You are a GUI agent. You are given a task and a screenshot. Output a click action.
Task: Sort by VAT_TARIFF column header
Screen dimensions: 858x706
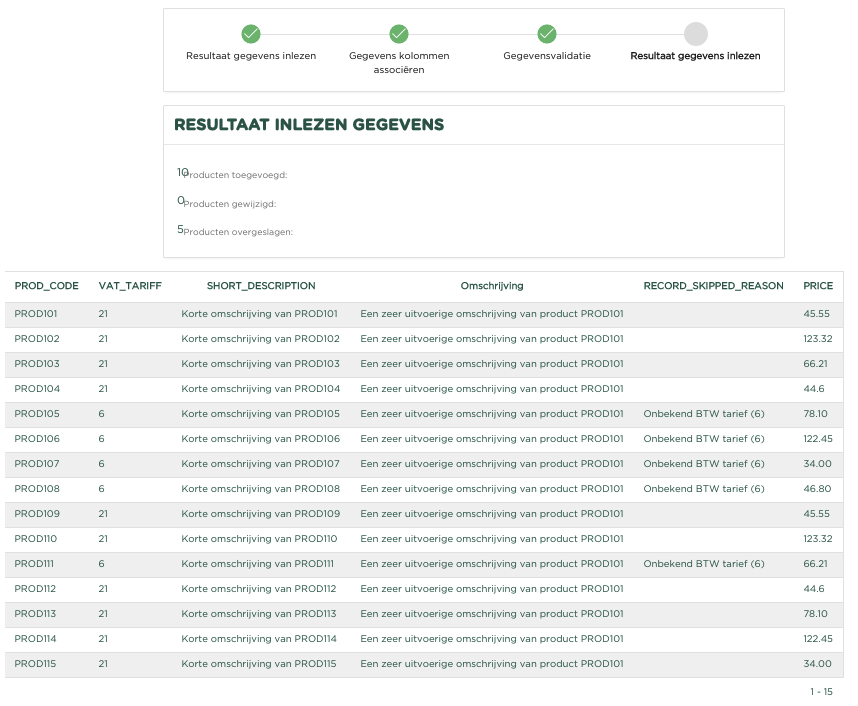(130, 286)
